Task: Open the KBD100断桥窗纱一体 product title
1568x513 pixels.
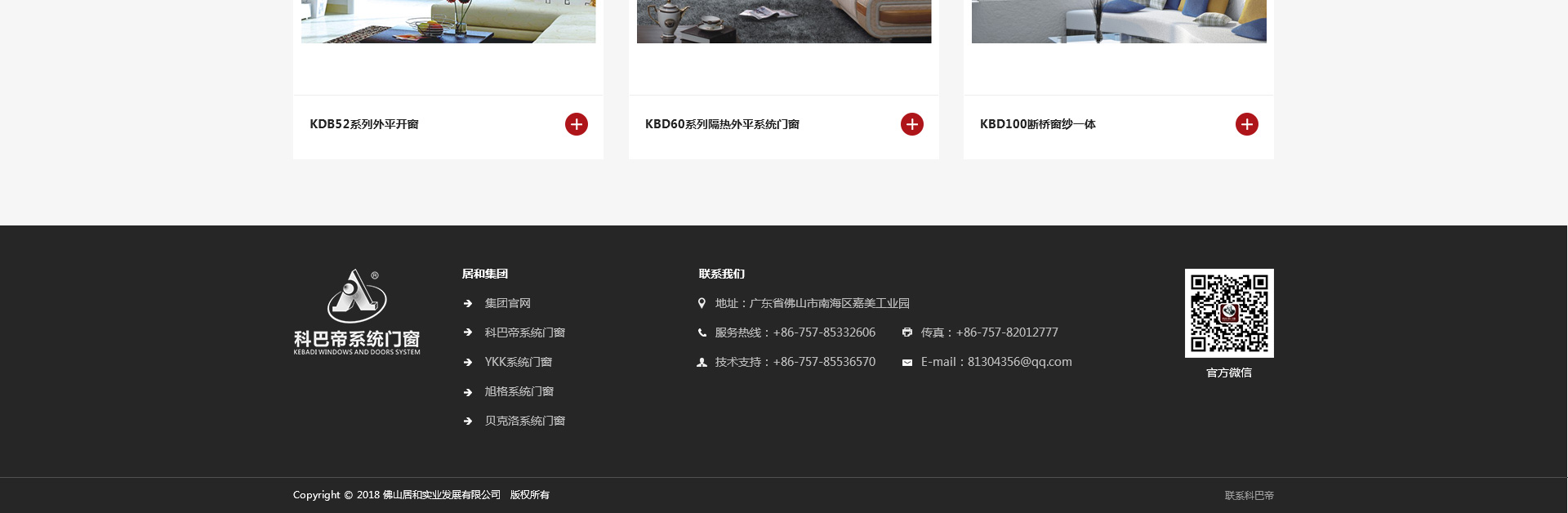Action: coord(1037,124)
